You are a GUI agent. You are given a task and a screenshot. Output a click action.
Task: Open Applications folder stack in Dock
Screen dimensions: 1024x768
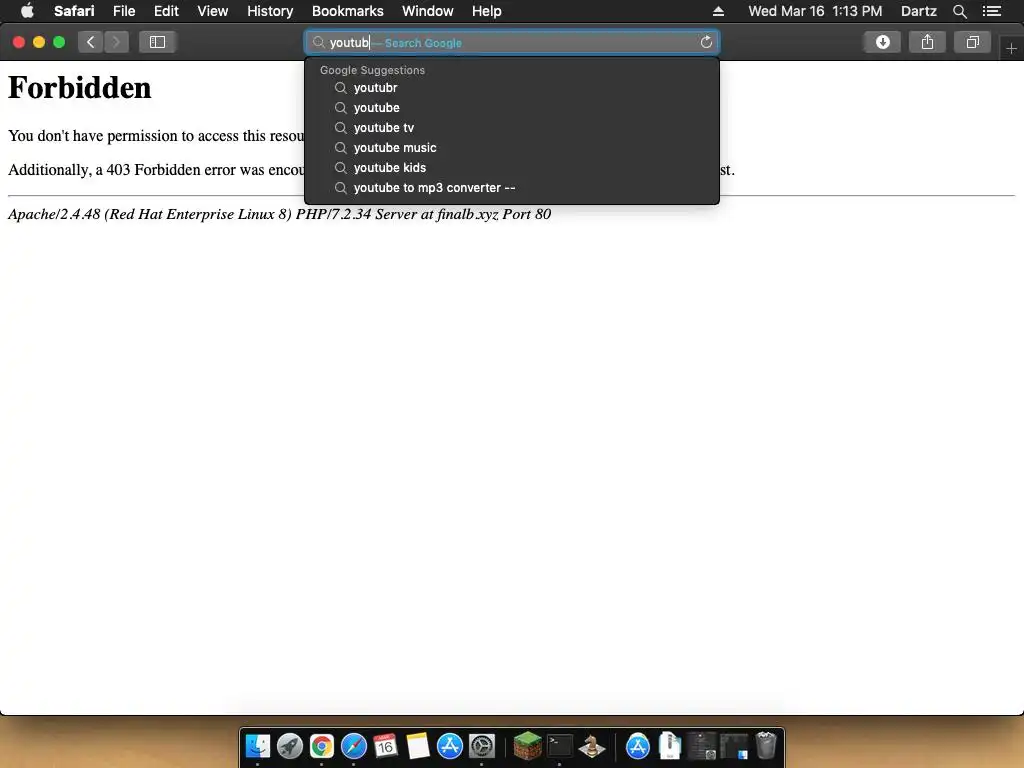click(x=637, y=746)
